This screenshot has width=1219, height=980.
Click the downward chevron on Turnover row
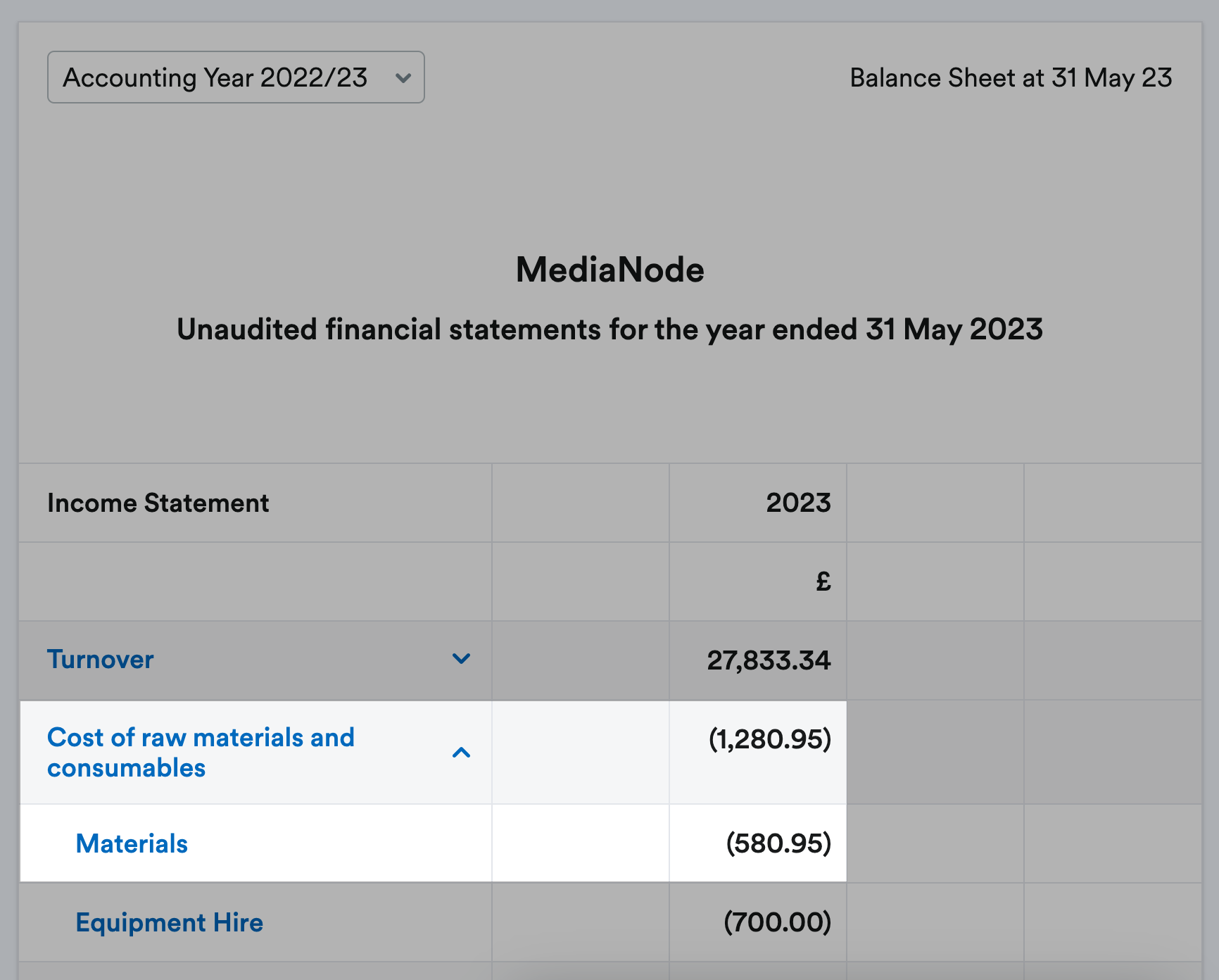tap(461, 660)
